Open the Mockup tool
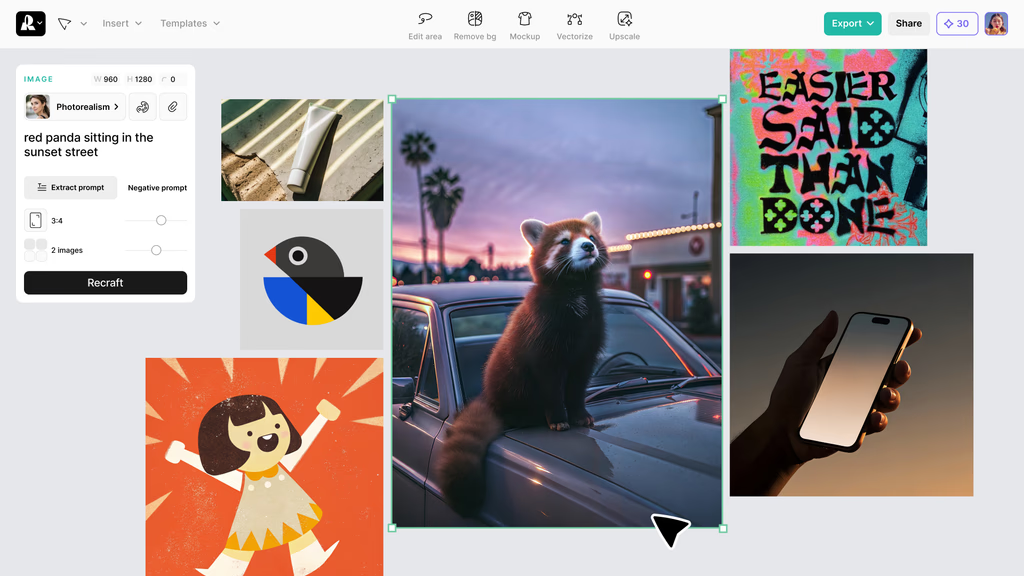The width and height of the screenshot is (1024, 576). [524, 26]
